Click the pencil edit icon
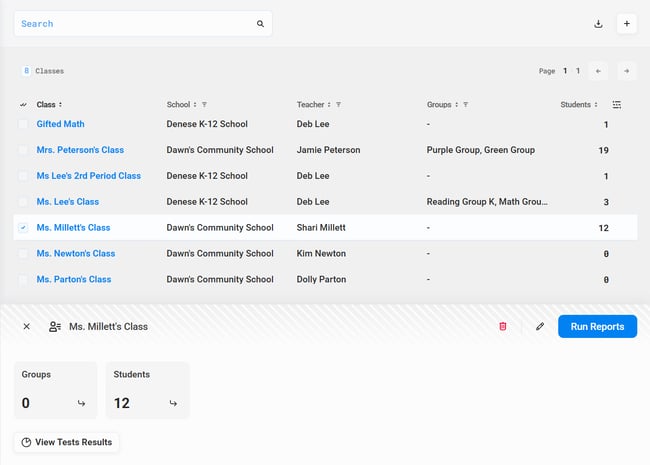 [x=540, y=326]
